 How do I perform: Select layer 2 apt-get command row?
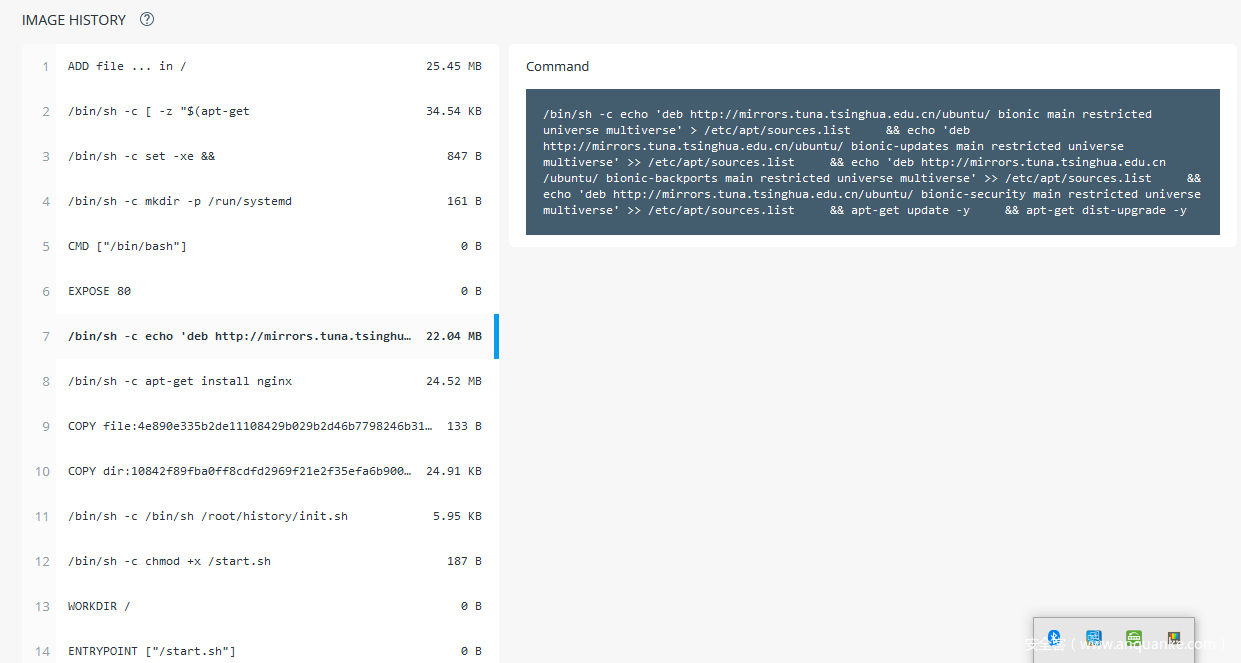pyautogui.click(x=260, y=111)
